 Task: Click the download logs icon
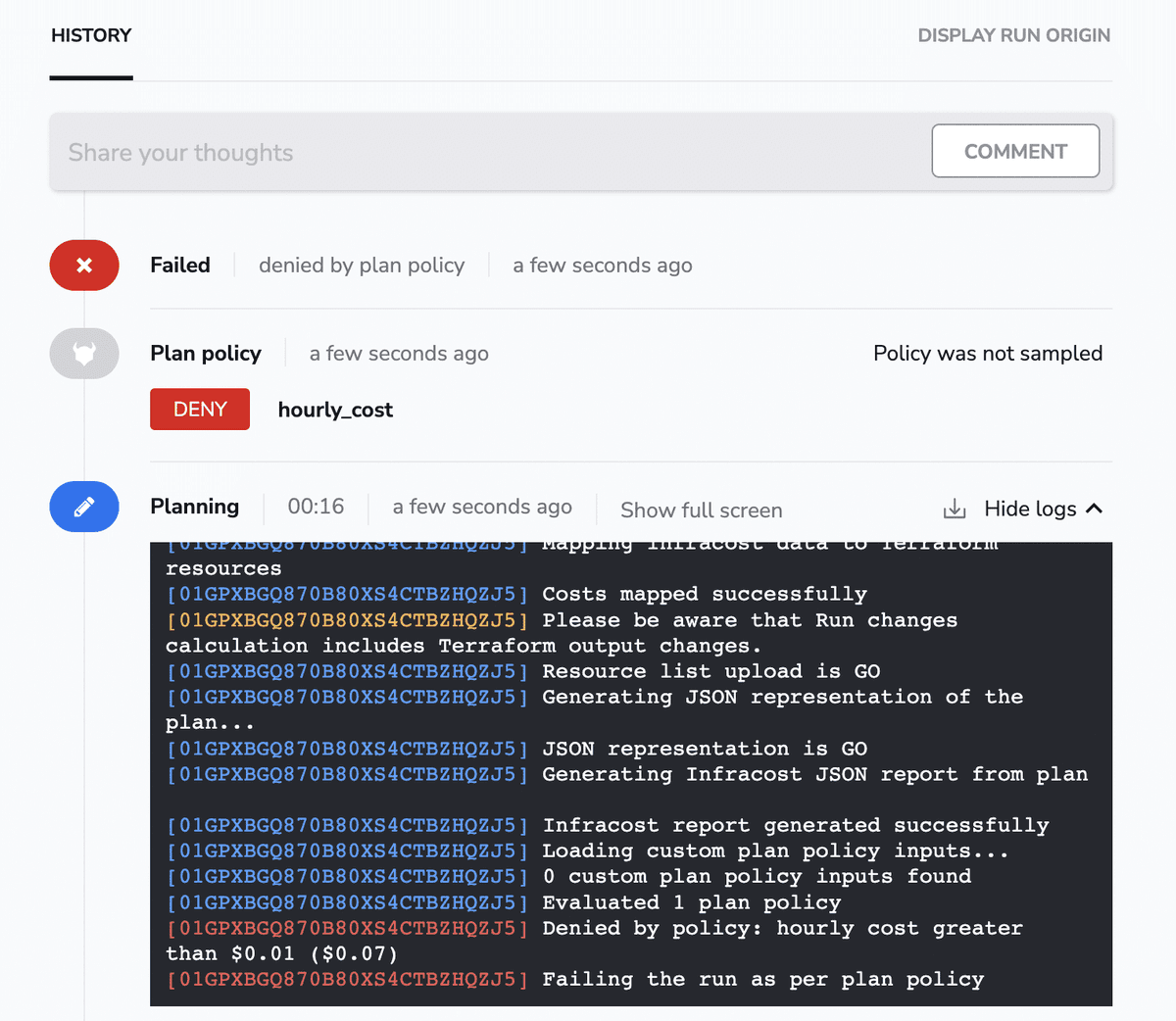(x=954, y=509)
